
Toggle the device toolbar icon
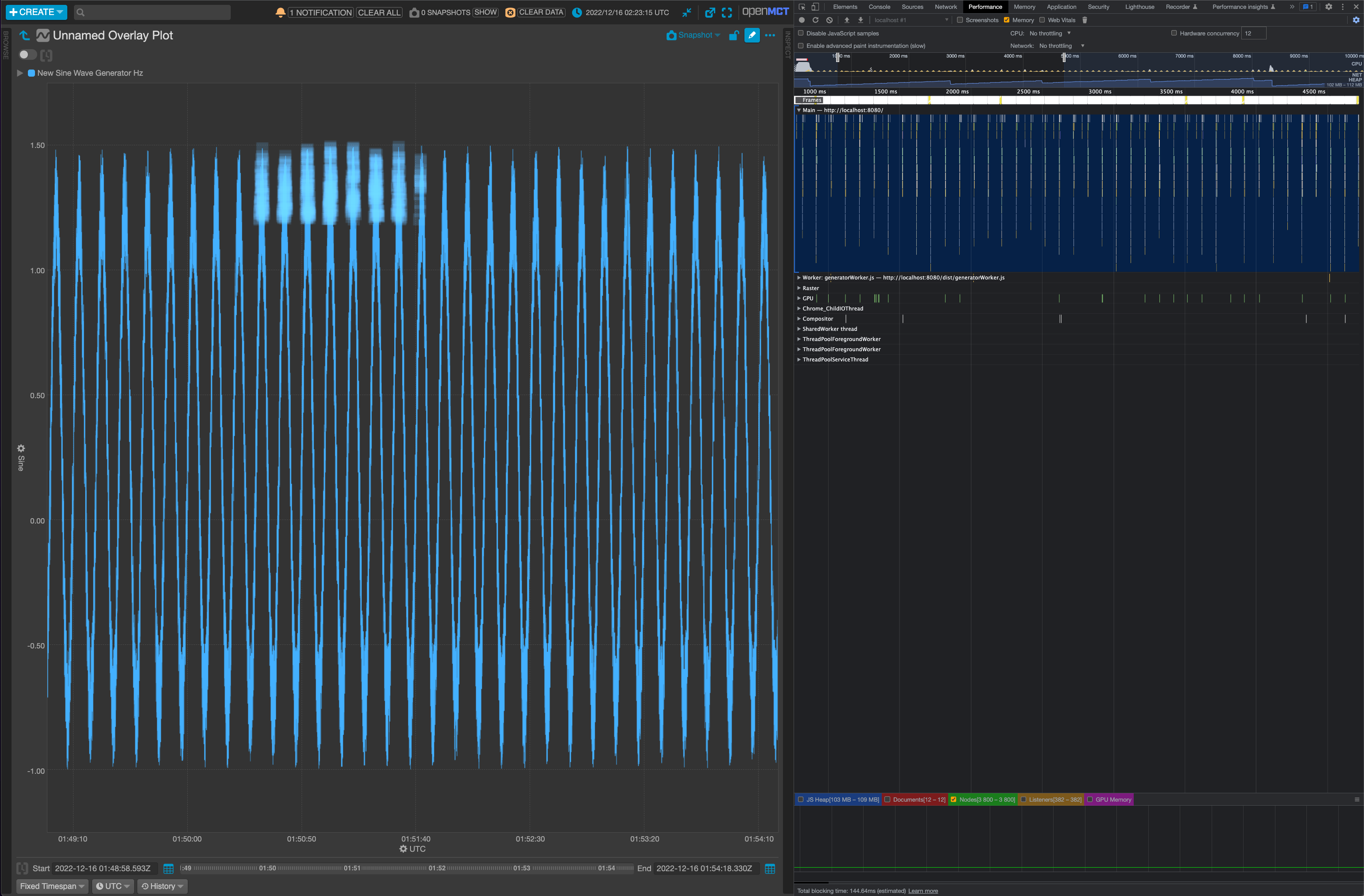click(x=816, y=7)
